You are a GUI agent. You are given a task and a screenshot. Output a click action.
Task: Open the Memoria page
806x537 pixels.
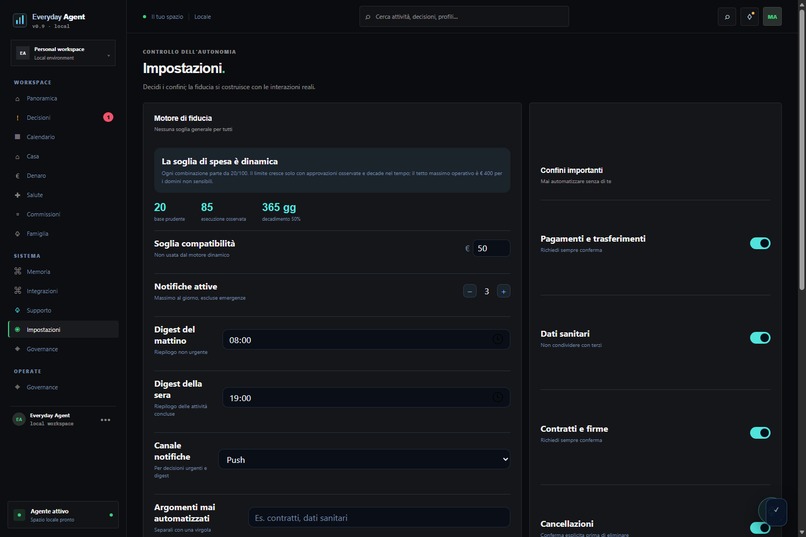[63, 272]
